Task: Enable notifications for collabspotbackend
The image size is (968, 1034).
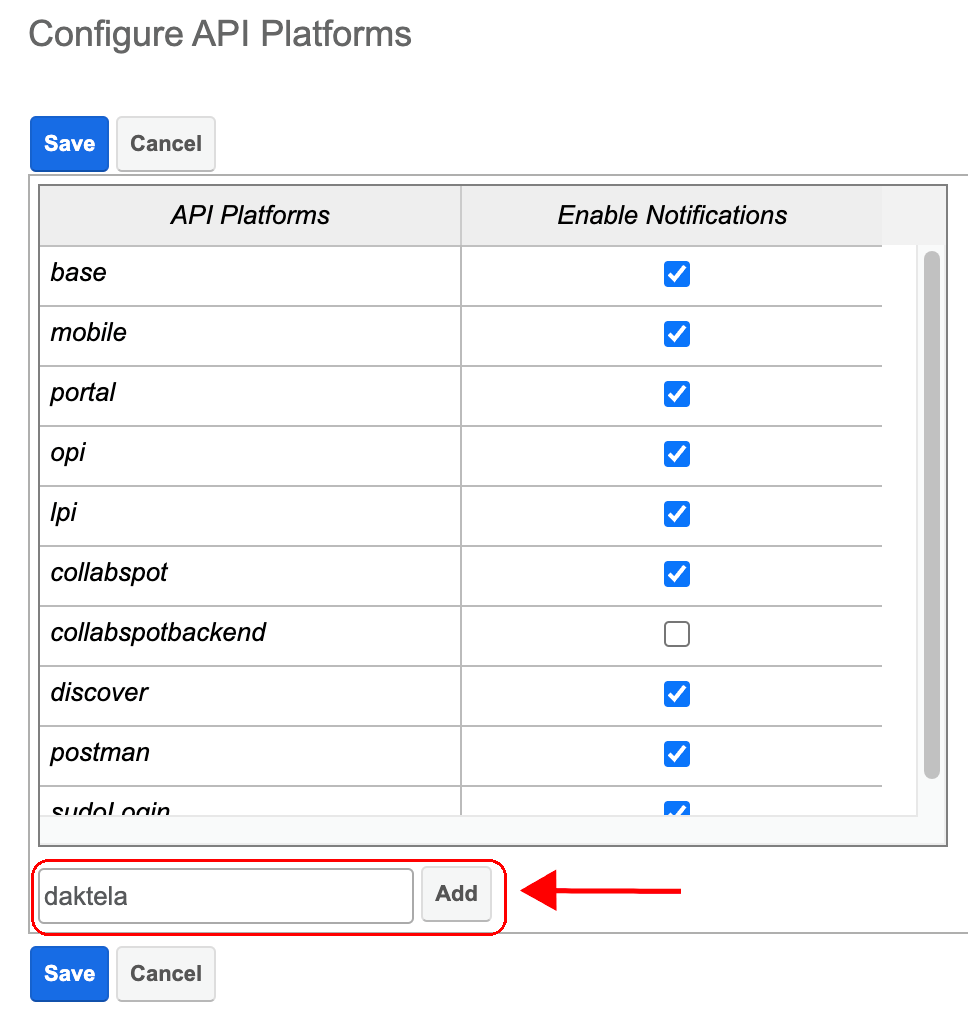Action: pyautogui.click(x=677, y=634)
